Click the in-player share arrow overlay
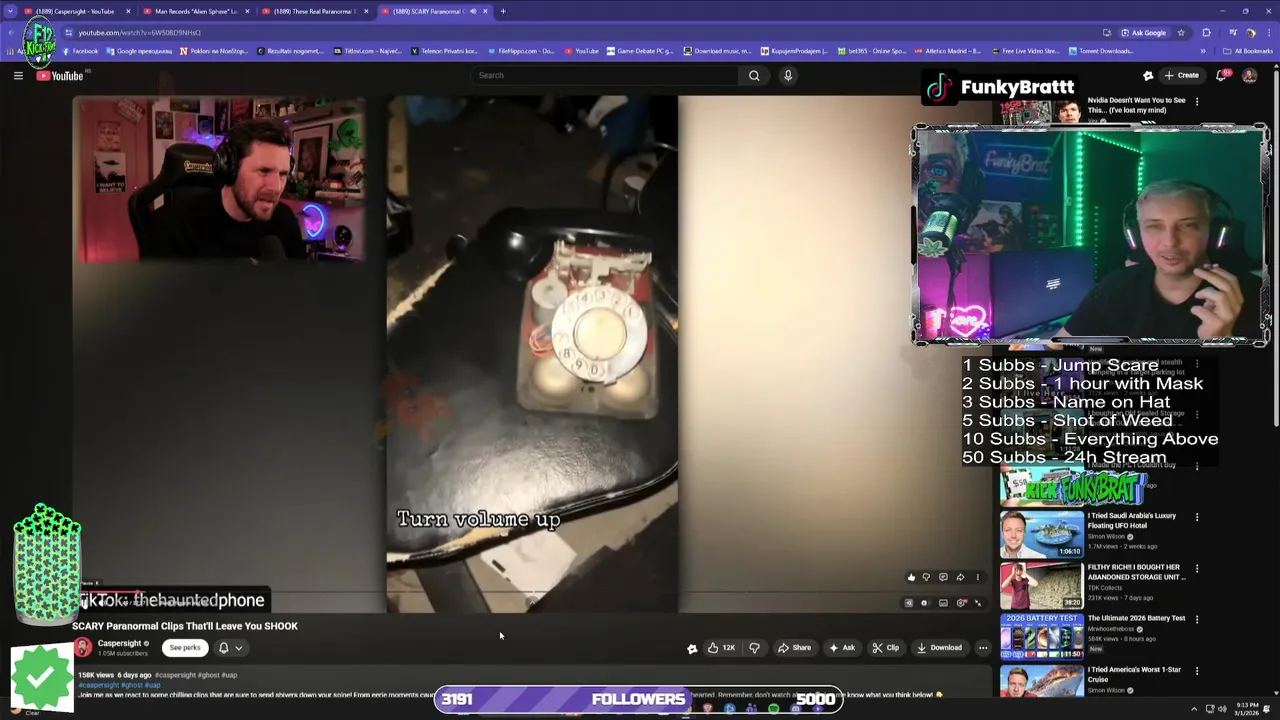1280x720 pixels. [x=960, y=577]
